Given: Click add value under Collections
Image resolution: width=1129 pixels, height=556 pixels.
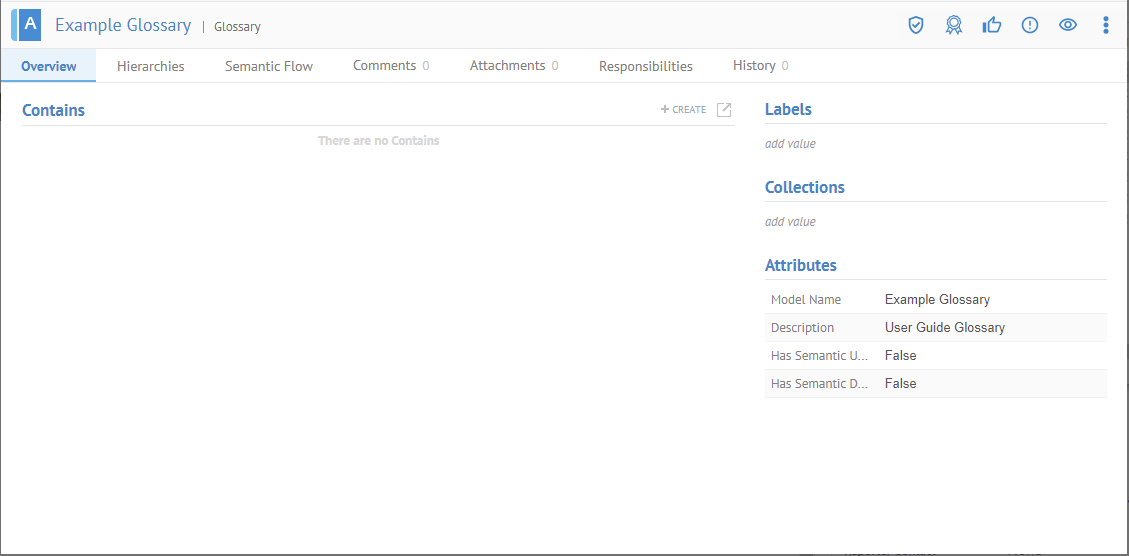Looking at the screenshot, I should pyautogui.click(x=790, y=222).
